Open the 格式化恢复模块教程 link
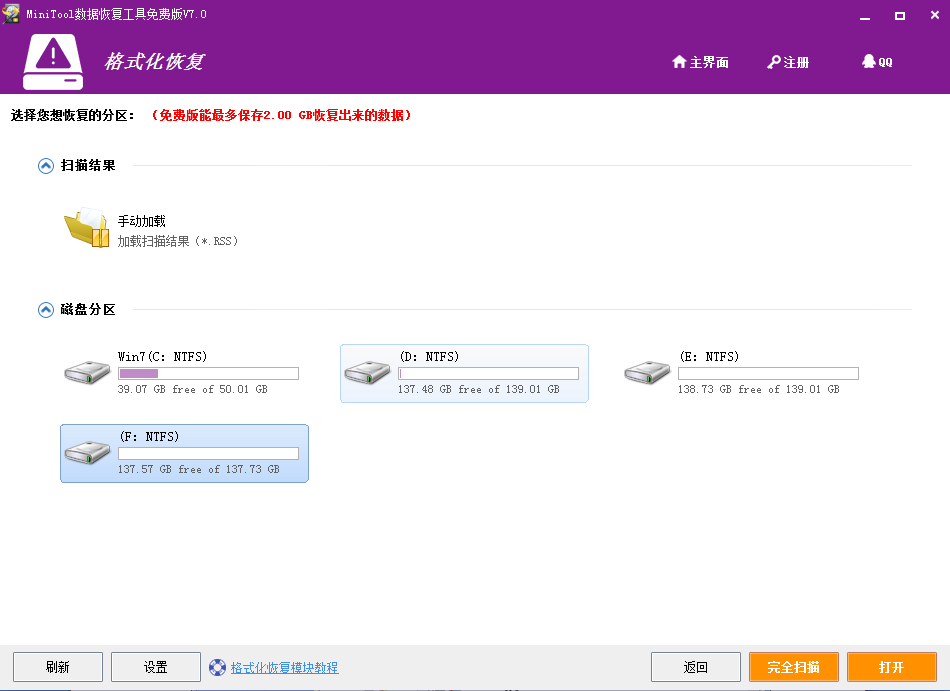The height and width of the screenshot is (691, 950). (284, 667)
